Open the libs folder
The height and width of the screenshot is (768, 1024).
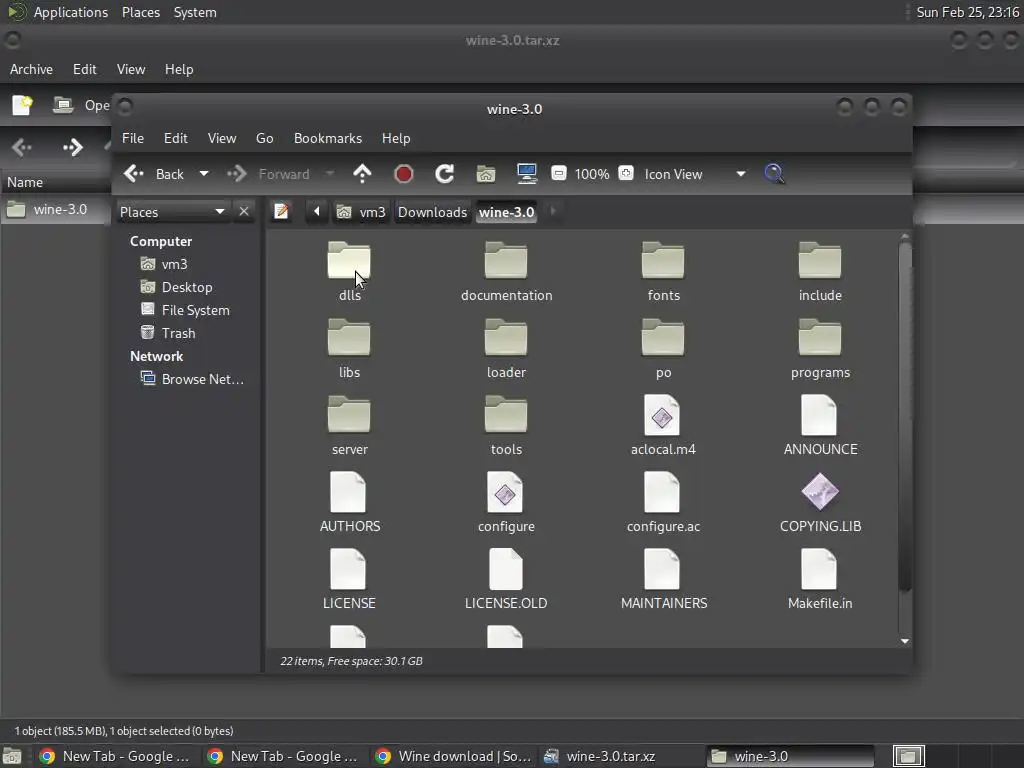tap(349, 347)
